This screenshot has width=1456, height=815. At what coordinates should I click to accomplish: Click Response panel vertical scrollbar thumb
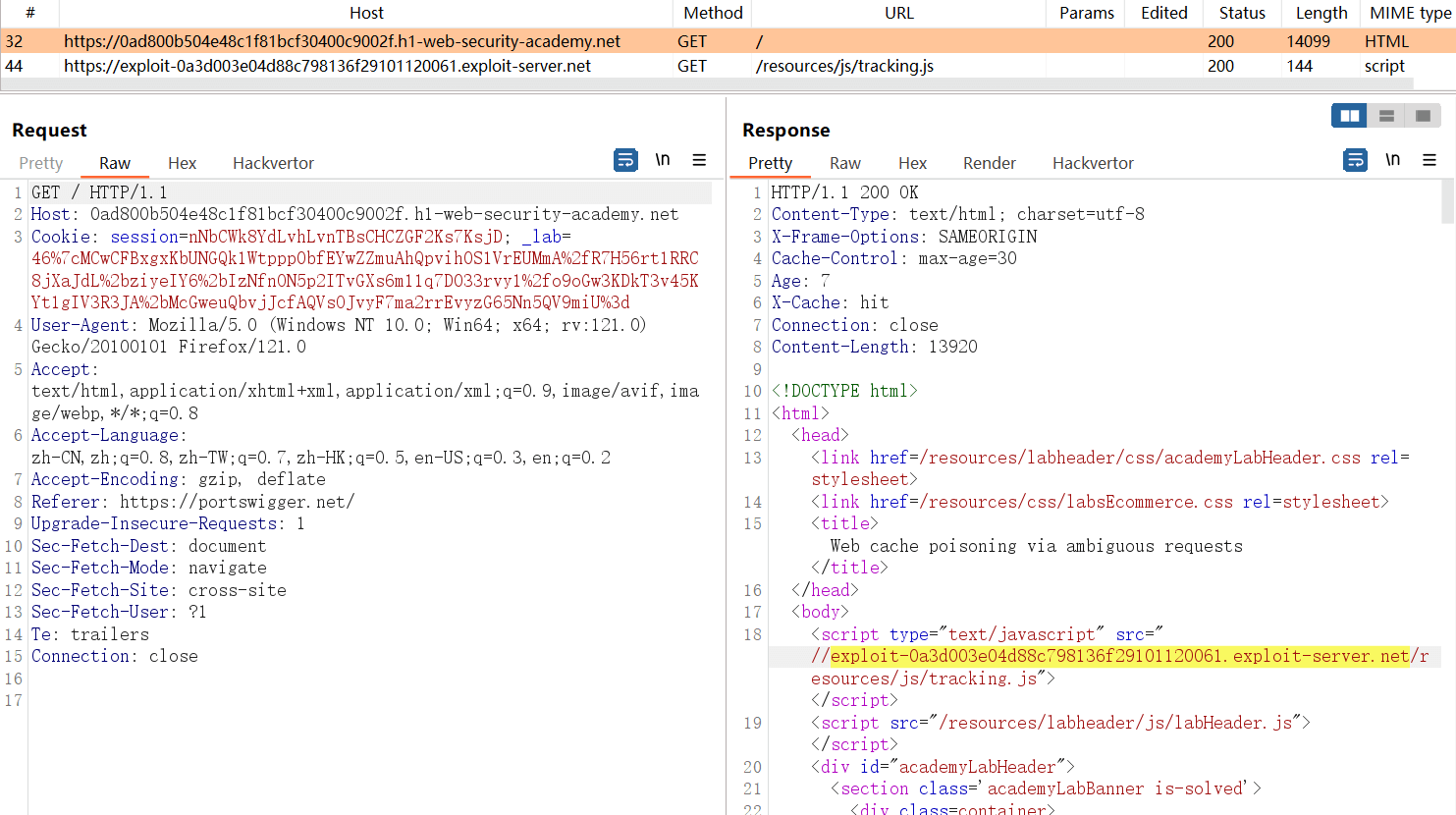(1448, 201)
